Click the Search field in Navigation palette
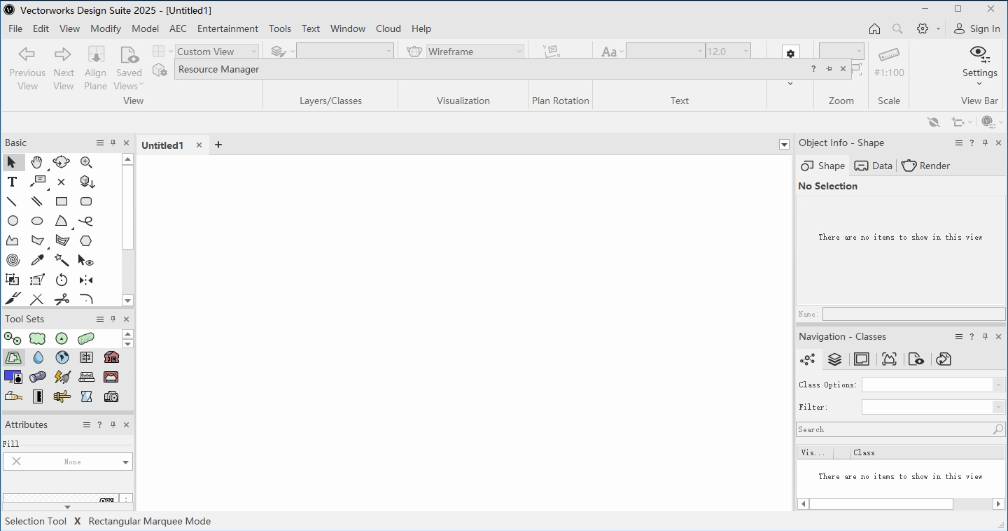This screenshot has width=1008, height=531. (x=893, y=429)
